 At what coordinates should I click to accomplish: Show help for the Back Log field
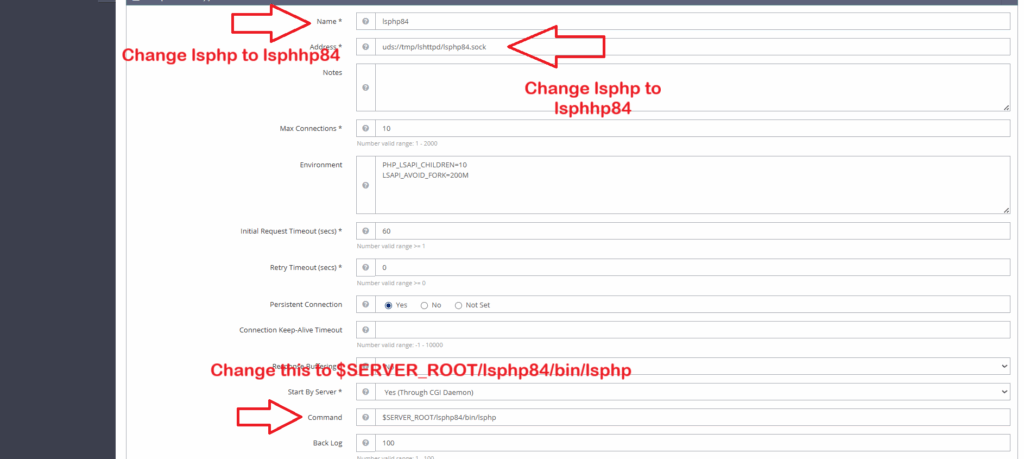click(x=365, y=443)
